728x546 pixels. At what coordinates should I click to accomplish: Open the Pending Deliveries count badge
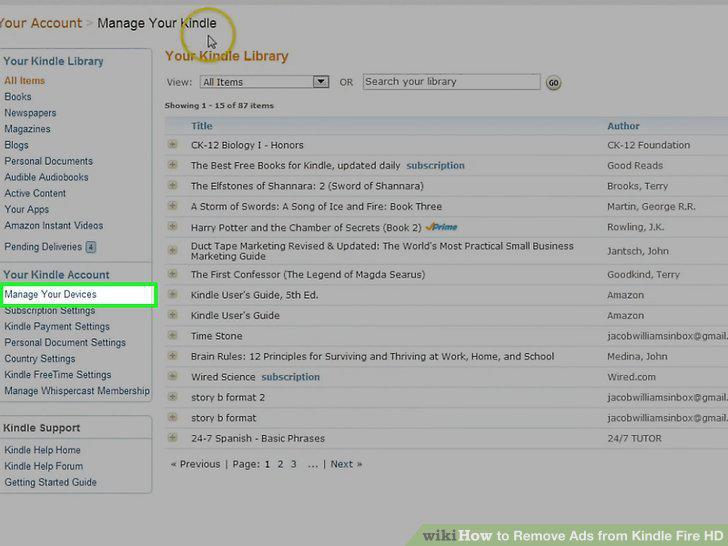[x=91, y=247]
